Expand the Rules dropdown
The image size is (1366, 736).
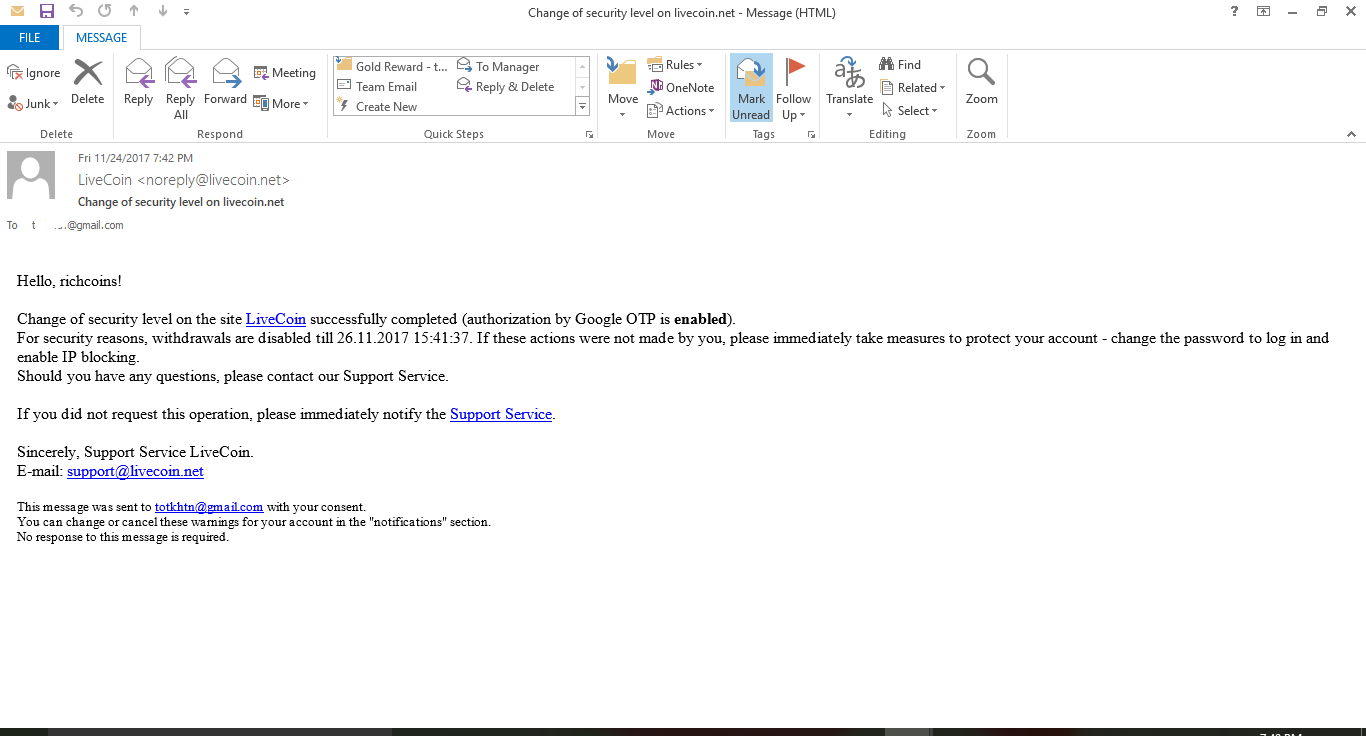pyautogui.click(x=676, y=65)
